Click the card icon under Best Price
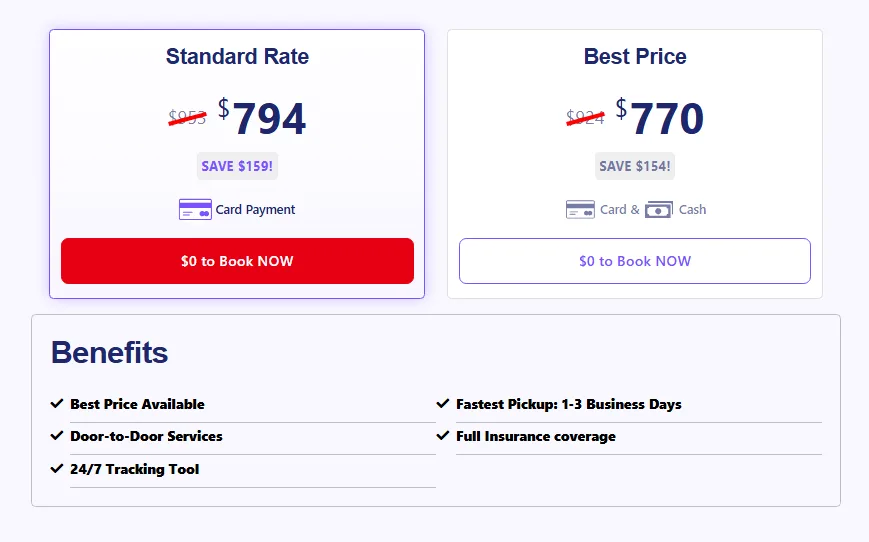The width and height of the screenshot is (869, 542). click(x=580, y=210)
